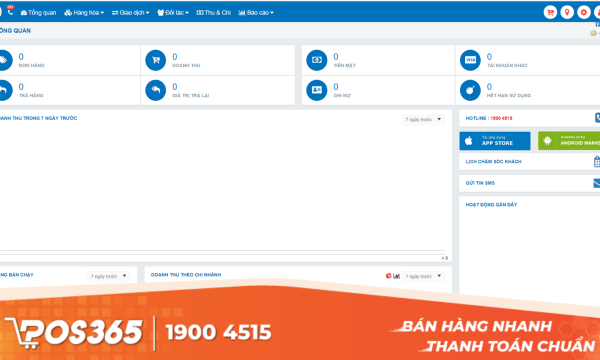
Task: Click the Tiền mặt cash icon
Action: point(317,60)
